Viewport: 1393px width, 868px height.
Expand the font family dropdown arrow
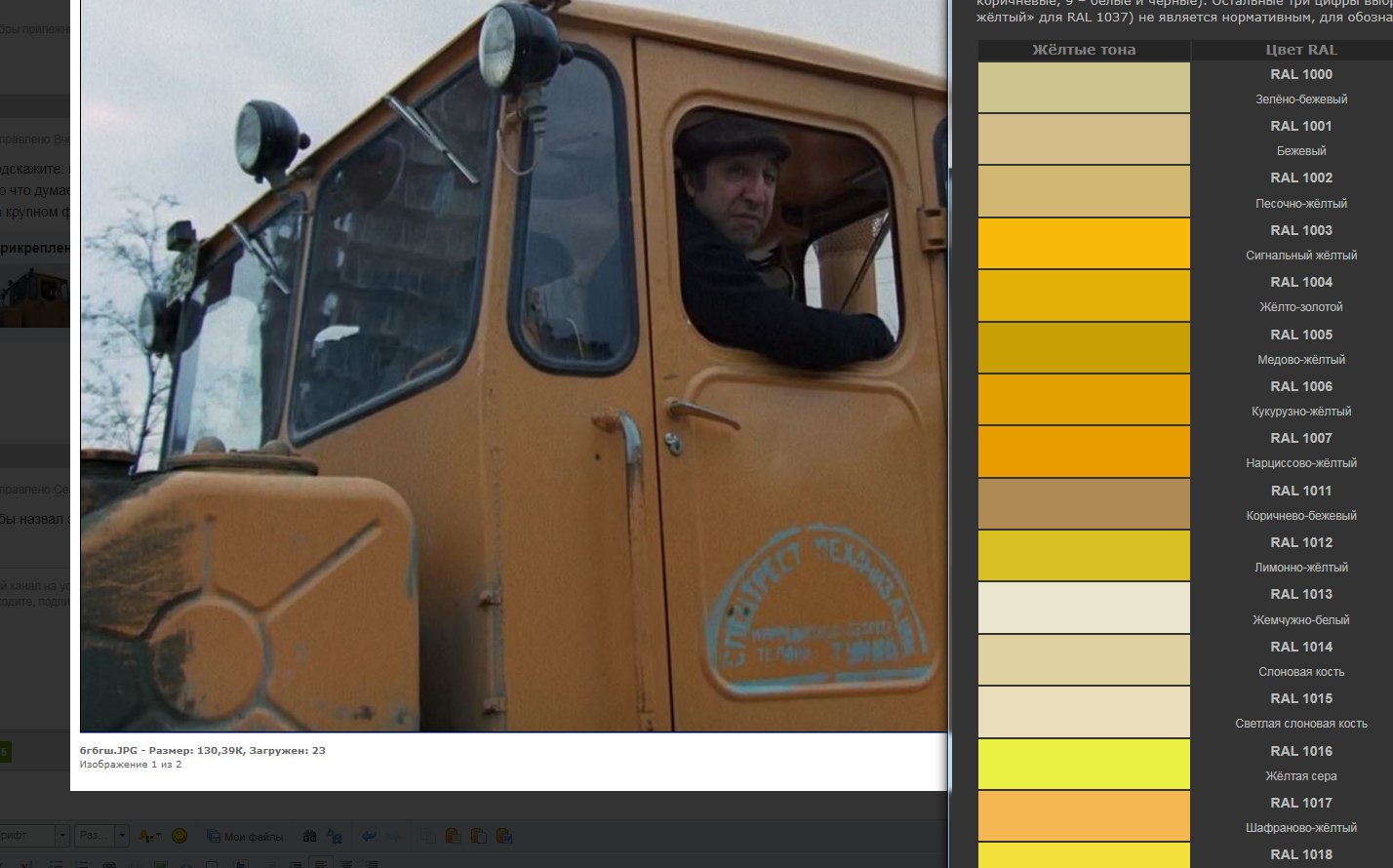point(63,836)
